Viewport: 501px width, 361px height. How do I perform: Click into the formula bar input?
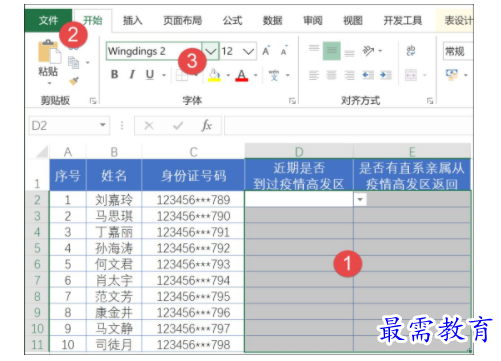click(x=349, y=126)
